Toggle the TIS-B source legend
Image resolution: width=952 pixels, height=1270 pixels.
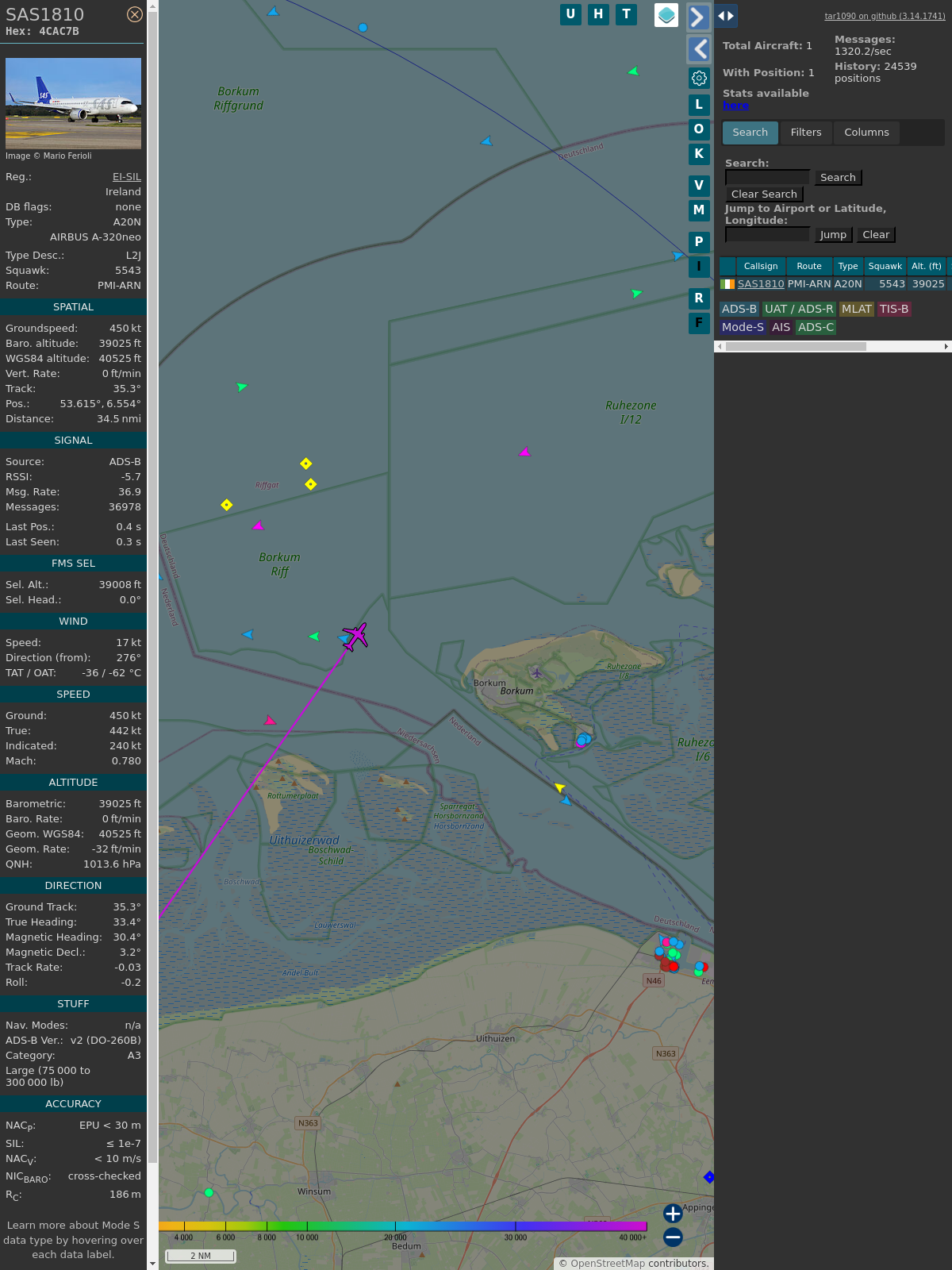pos(894,310)
